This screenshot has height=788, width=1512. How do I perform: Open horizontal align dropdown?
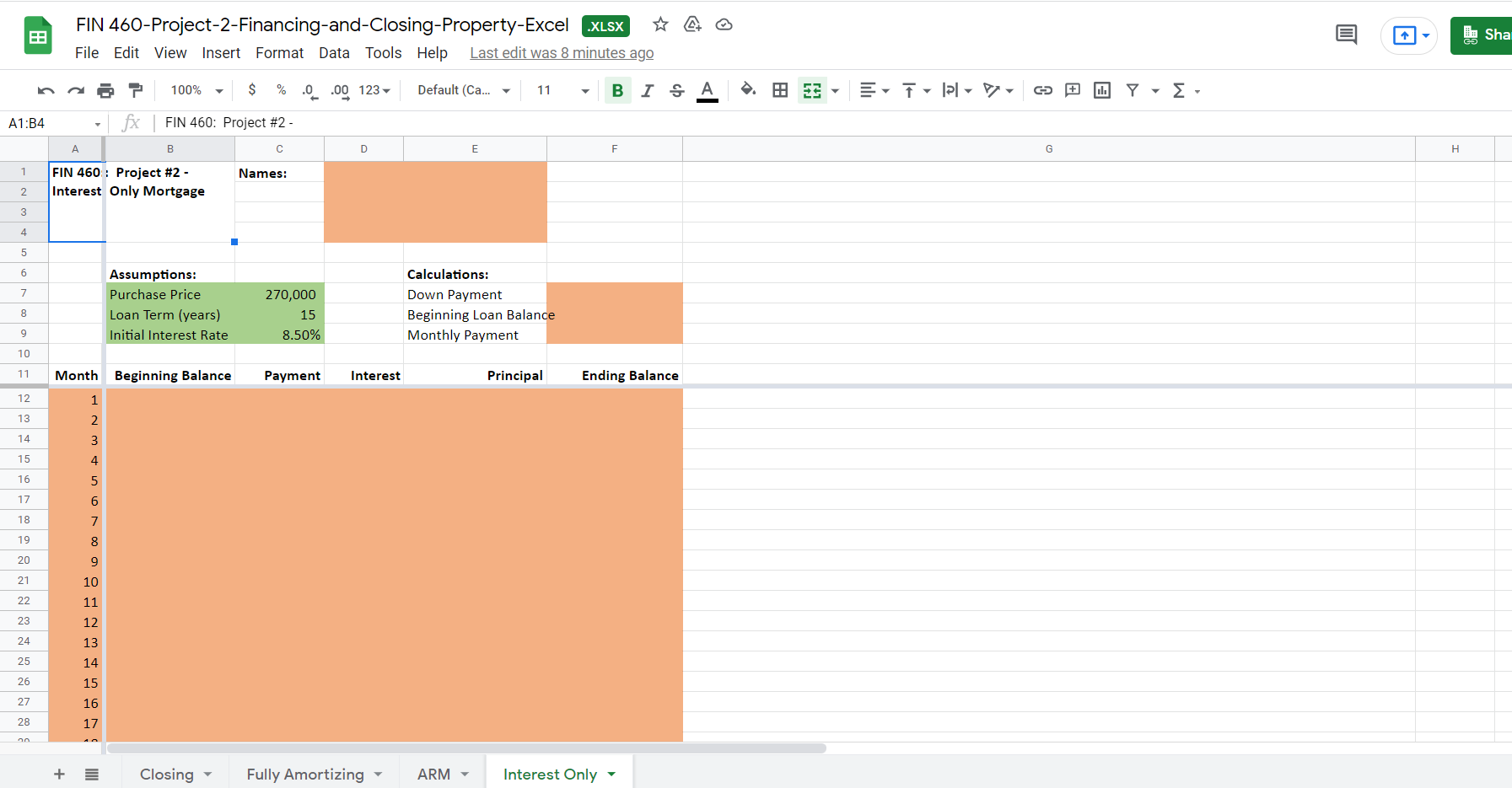[874, 90]
